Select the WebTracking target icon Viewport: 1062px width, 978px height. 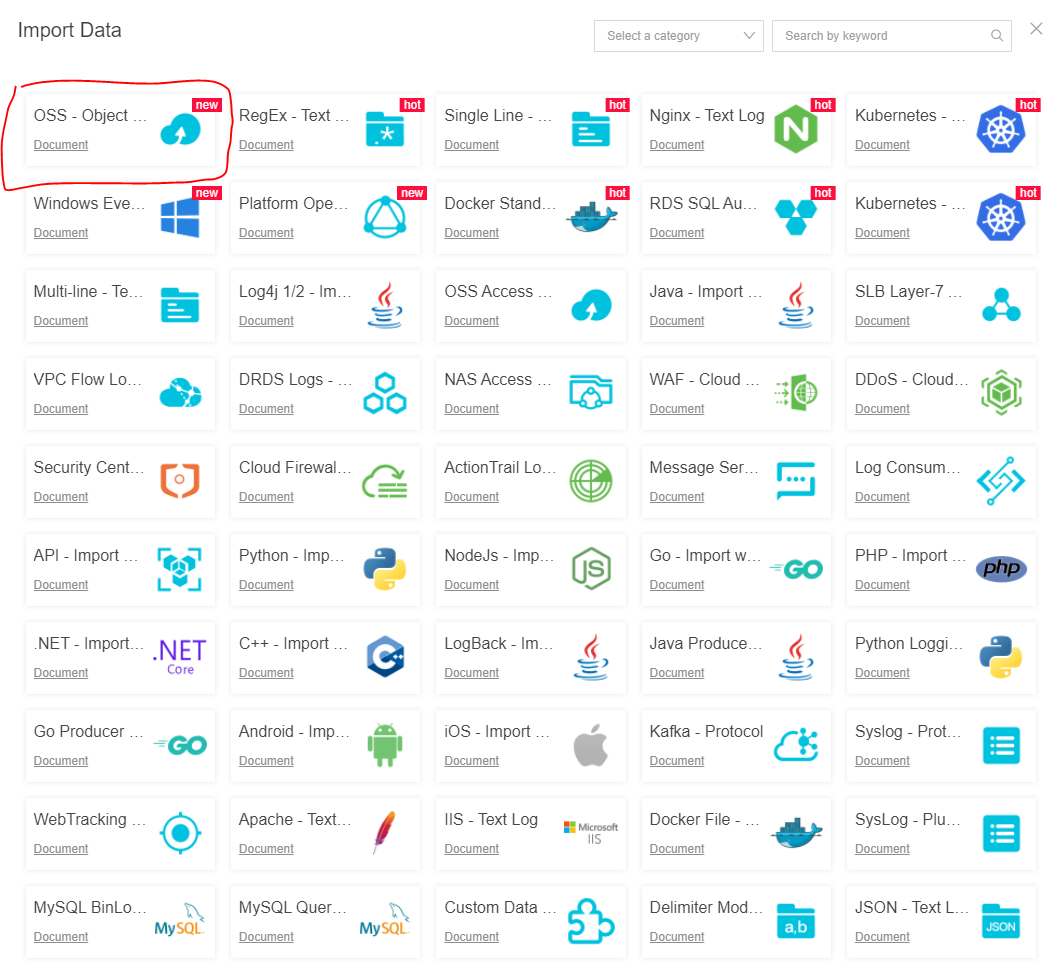pyautogui.click(x=180, y=832)
